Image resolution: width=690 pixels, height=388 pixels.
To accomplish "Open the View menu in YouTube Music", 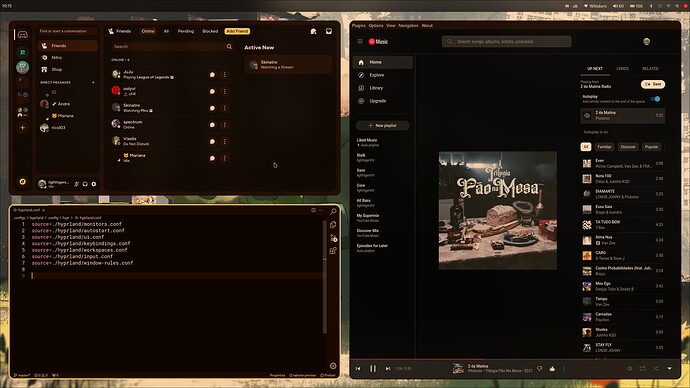I will click(x=391, y=26).
